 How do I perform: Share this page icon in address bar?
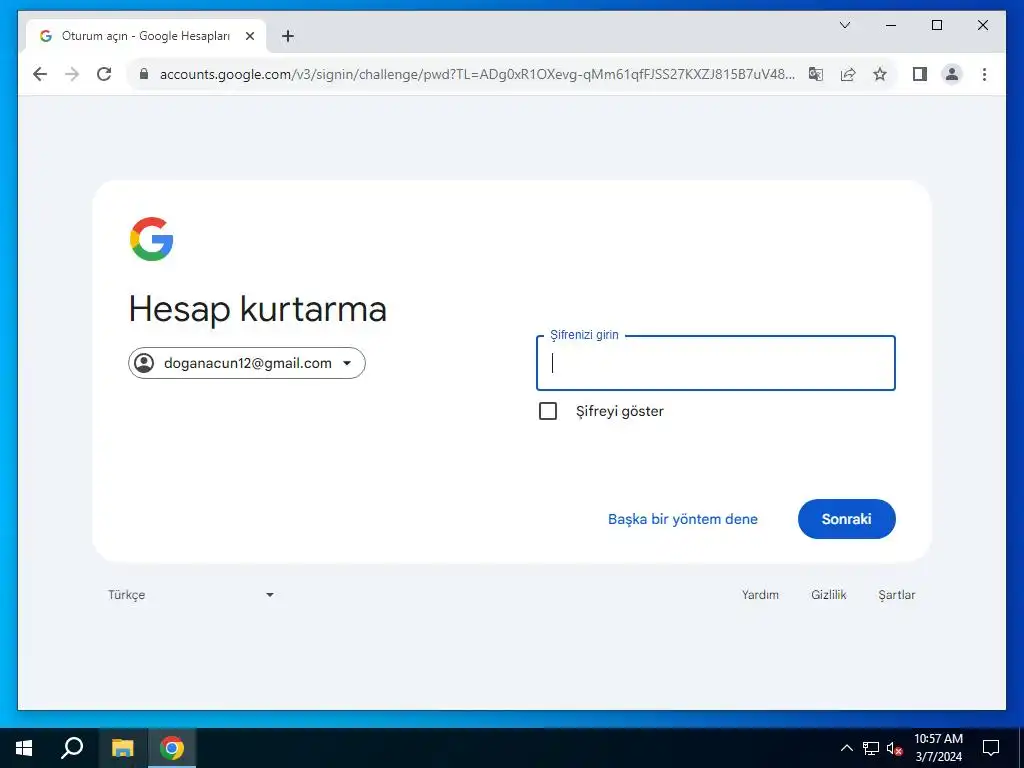[x=848, y=74]
